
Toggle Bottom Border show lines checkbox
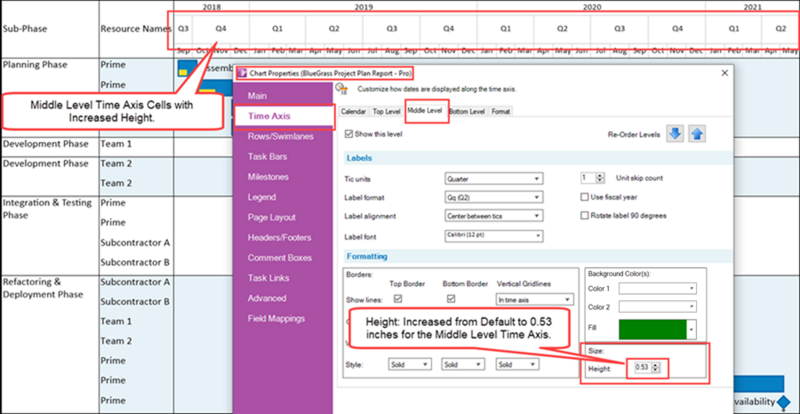451,299
